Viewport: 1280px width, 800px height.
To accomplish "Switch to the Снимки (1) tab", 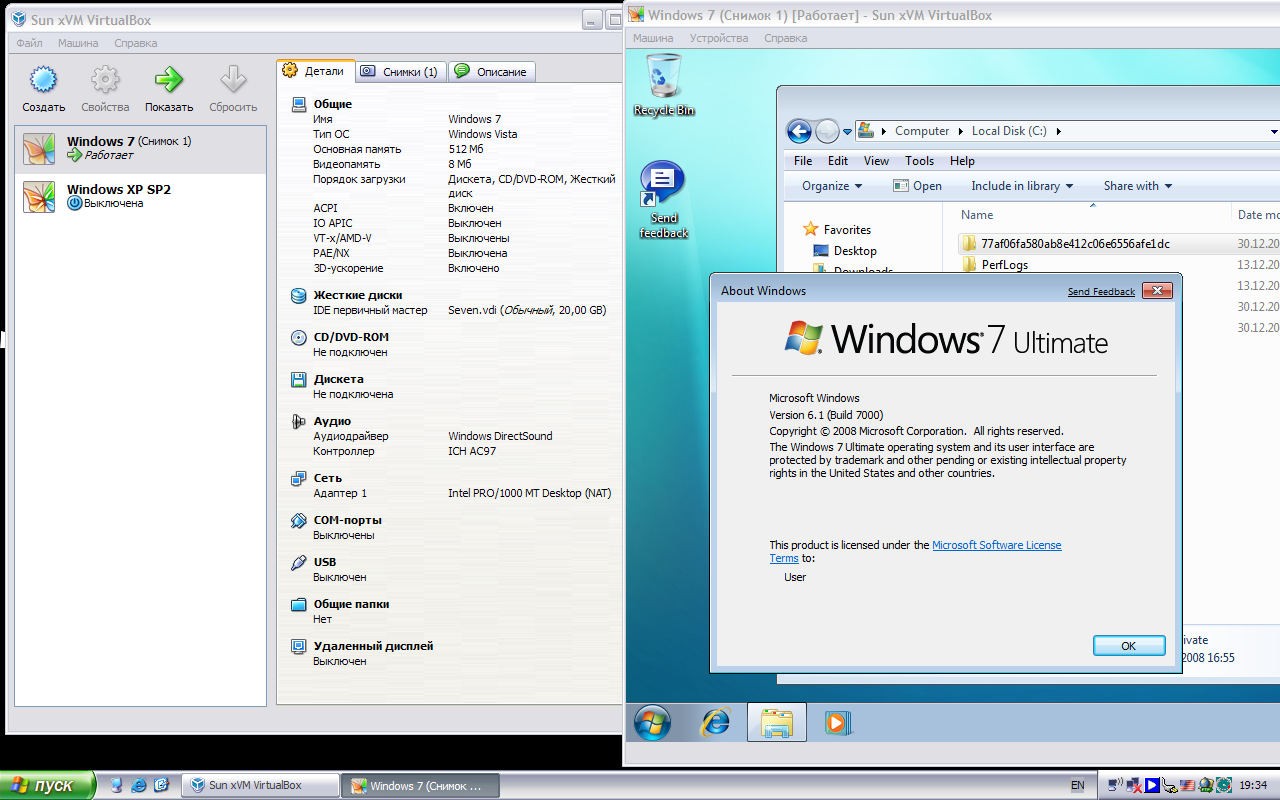I will coord(399,72).
